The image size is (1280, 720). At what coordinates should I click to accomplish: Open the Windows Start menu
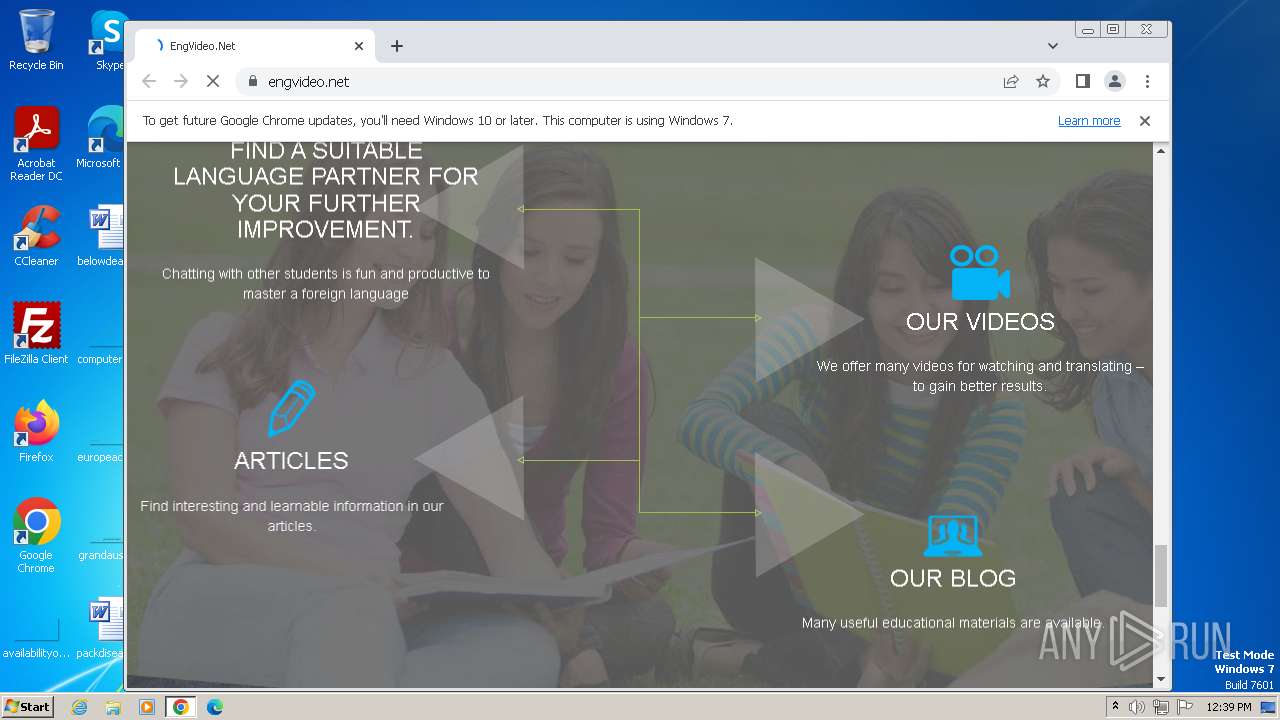coord(28,707)
